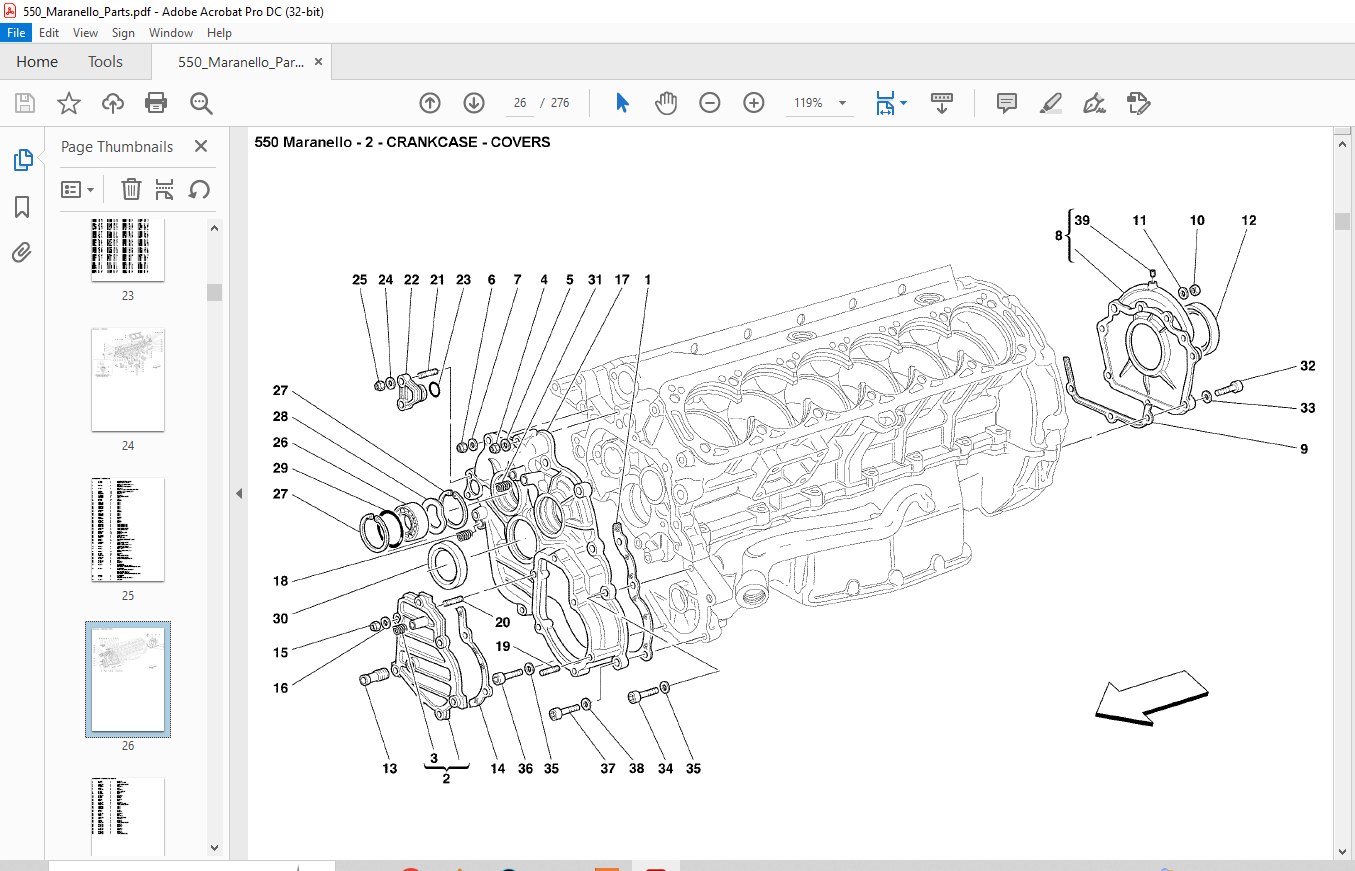This screenshot has width=1355, height=871.
Task: Open the Sign document pen tool
Action: tap(1094, 103)
